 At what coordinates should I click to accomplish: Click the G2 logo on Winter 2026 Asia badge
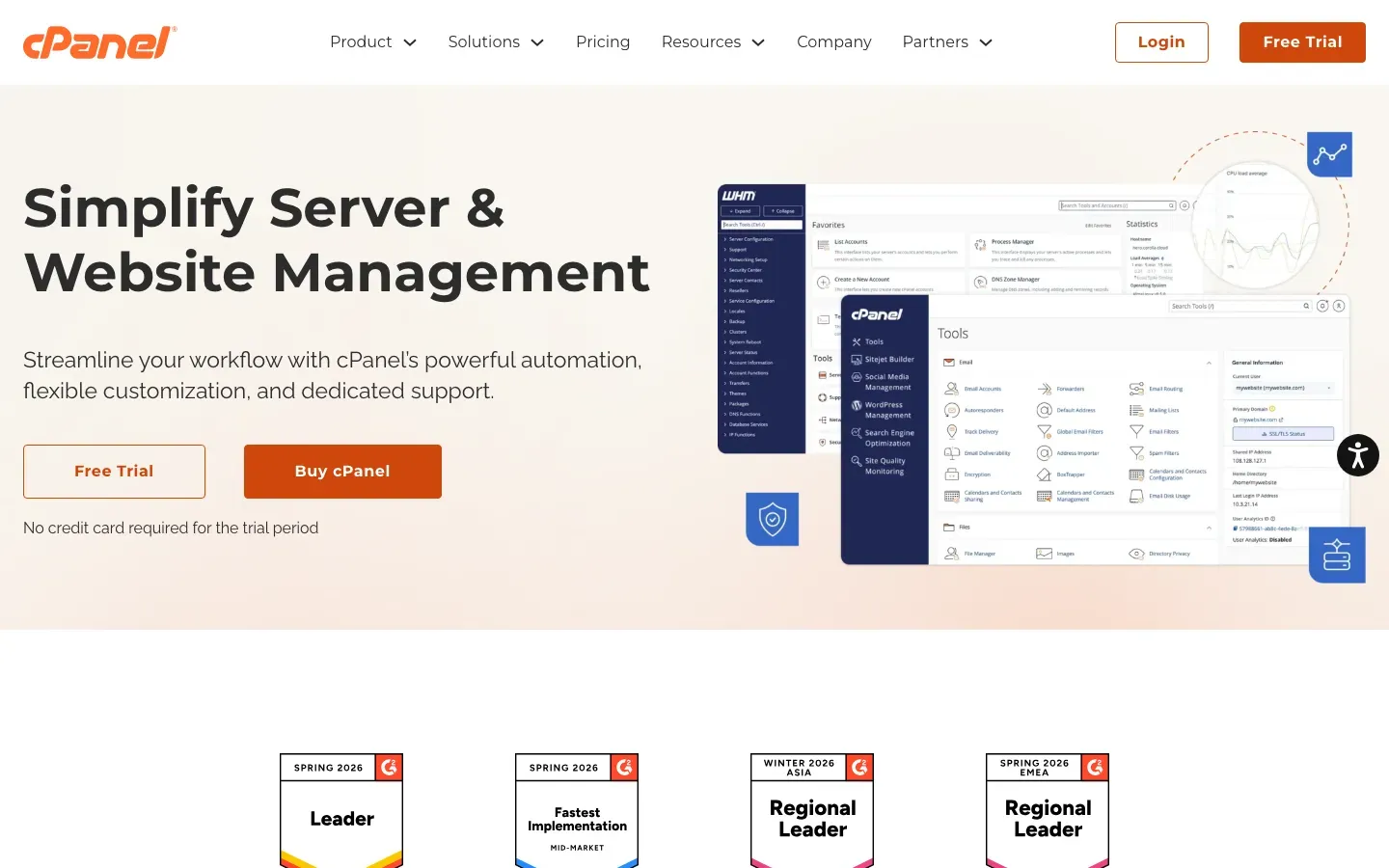click(859, 768)
